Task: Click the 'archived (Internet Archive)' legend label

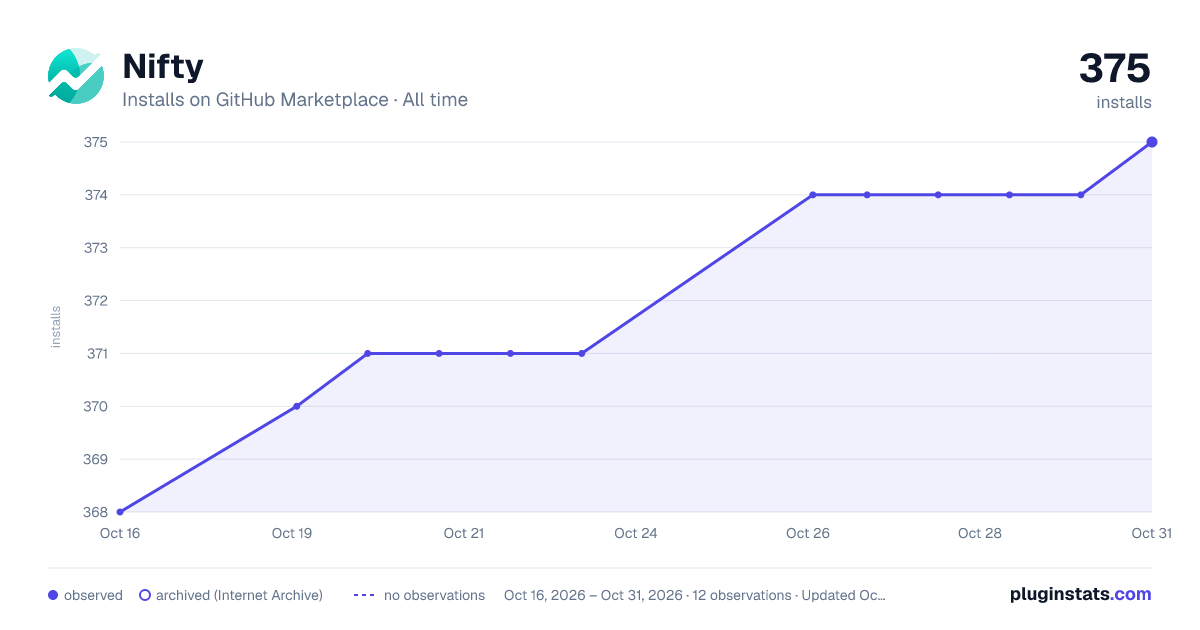Action: coord(239,595)
